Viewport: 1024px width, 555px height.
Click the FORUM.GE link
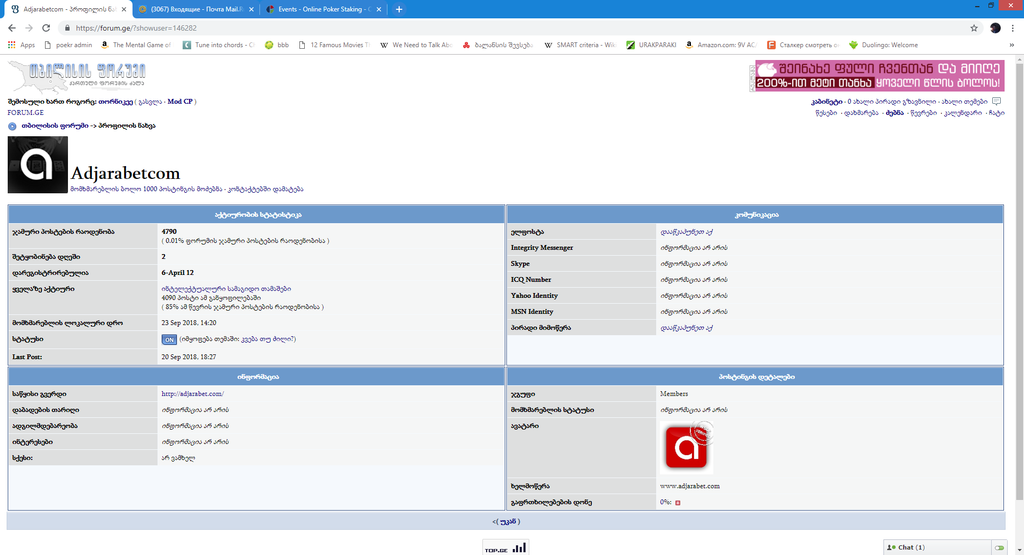[25, 113]
